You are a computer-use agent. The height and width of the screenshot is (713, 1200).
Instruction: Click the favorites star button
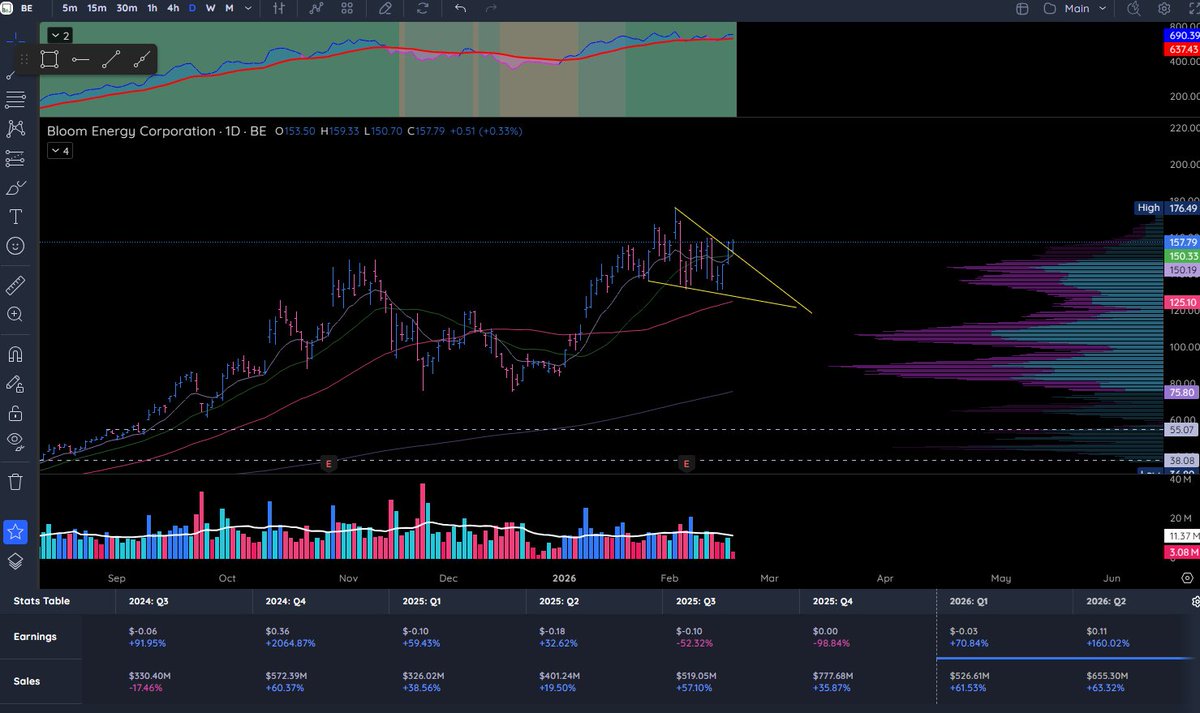point(15,532)
